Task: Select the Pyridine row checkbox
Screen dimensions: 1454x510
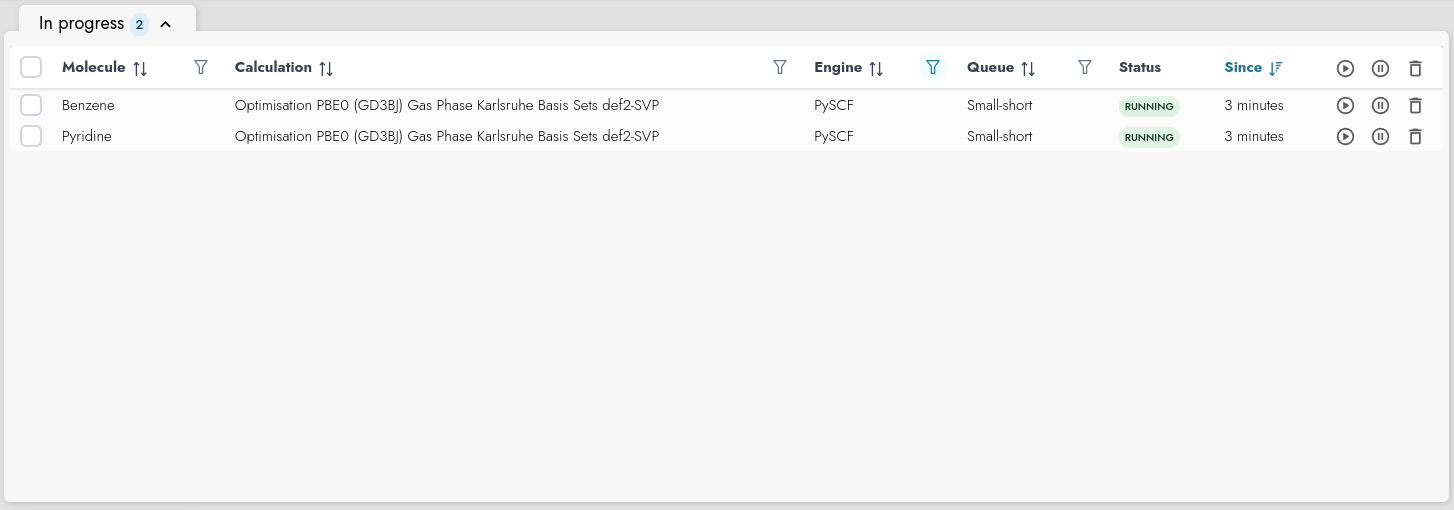Action: (x=31, y=137)
